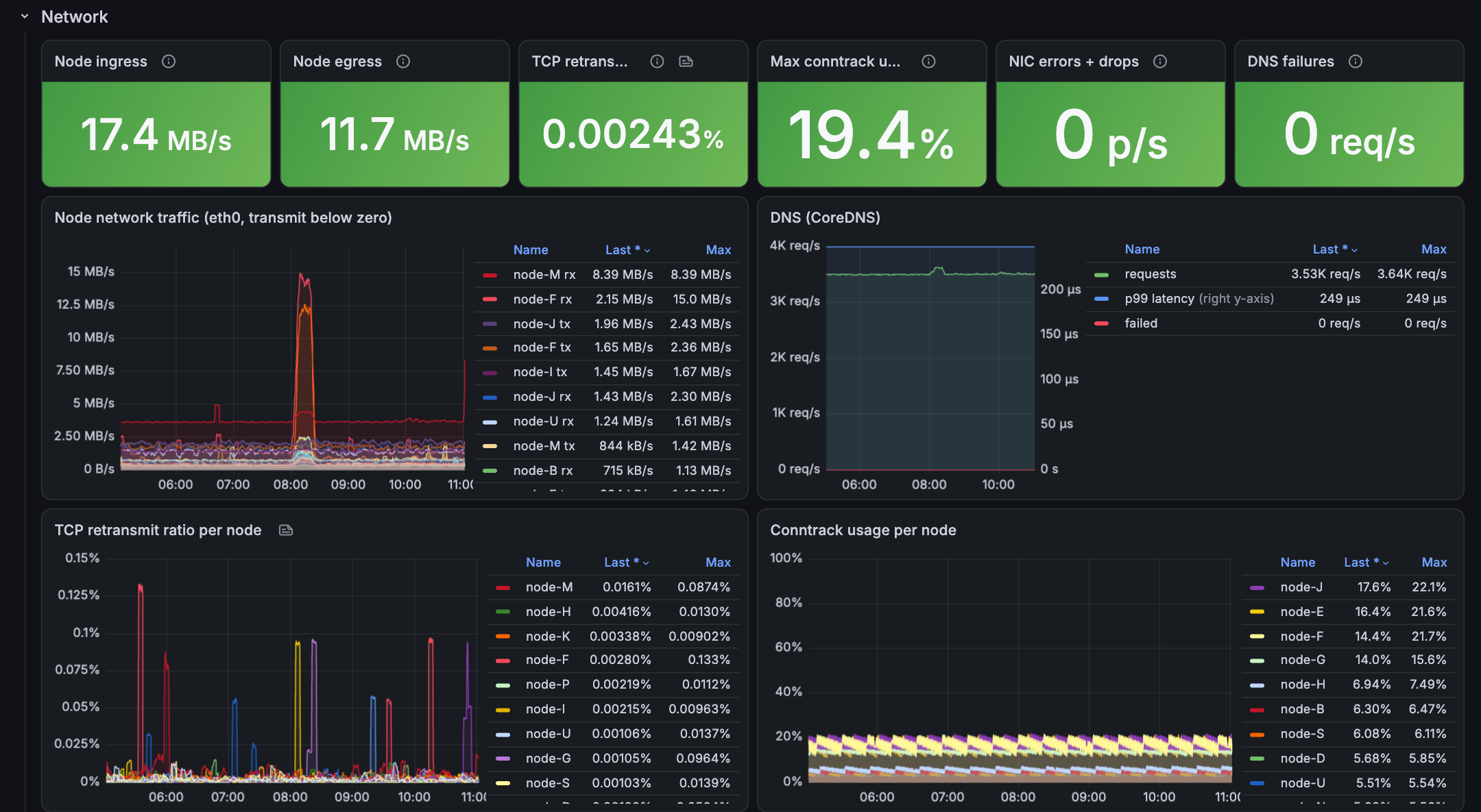
Task: Sort DNS legend by Last column
Action: [x=1335, y=249]
